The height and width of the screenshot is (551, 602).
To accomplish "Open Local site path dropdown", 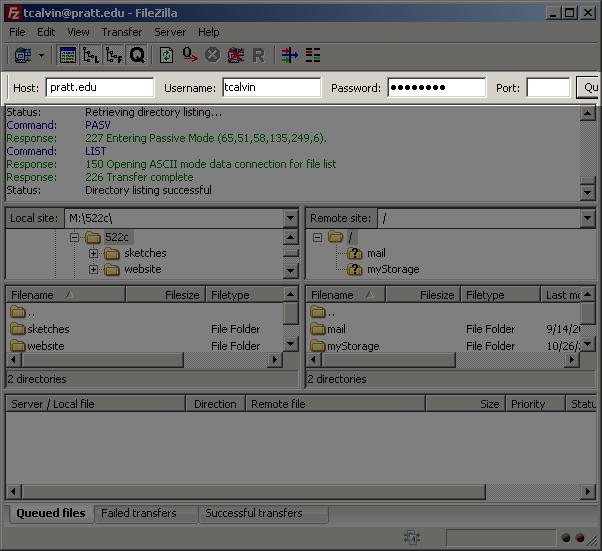I will point(291,218).
